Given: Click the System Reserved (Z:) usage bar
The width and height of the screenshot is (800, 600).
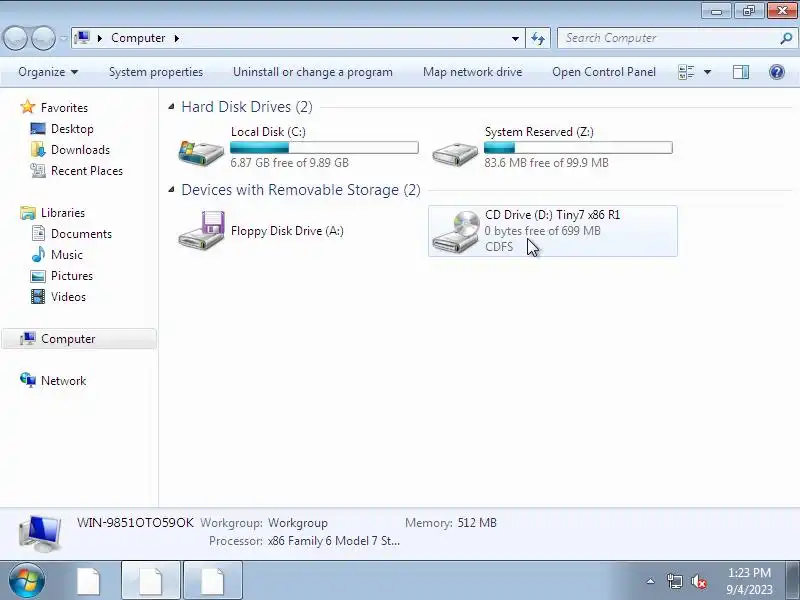Looking at the screenshot, I should 578,148.
